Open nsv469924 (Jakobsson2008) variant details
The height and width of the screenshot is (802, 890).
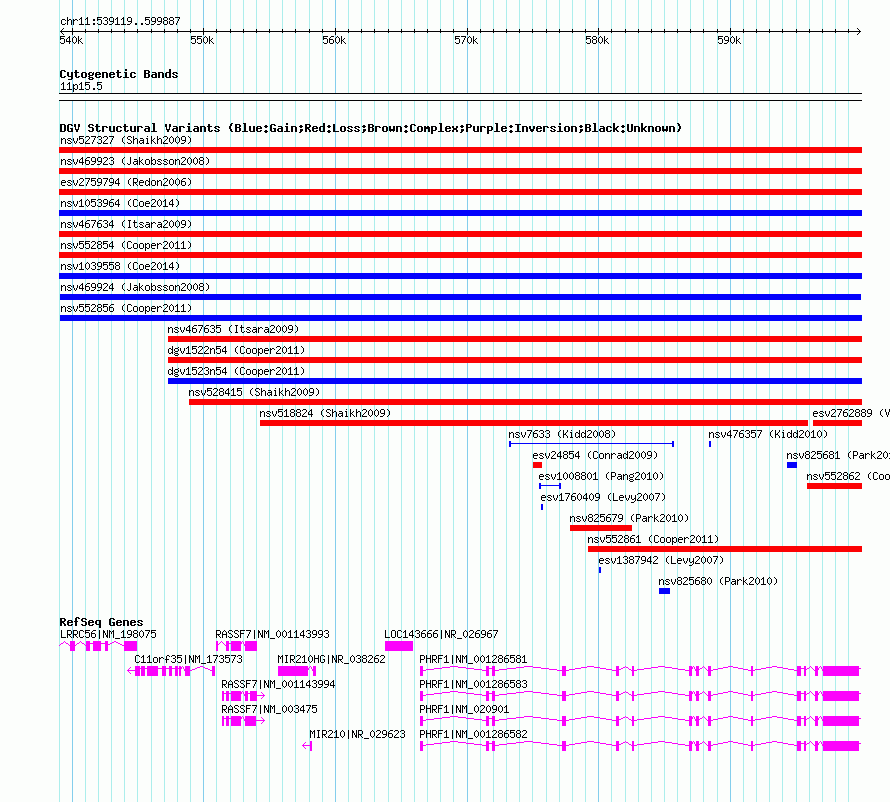click(135, 287)
